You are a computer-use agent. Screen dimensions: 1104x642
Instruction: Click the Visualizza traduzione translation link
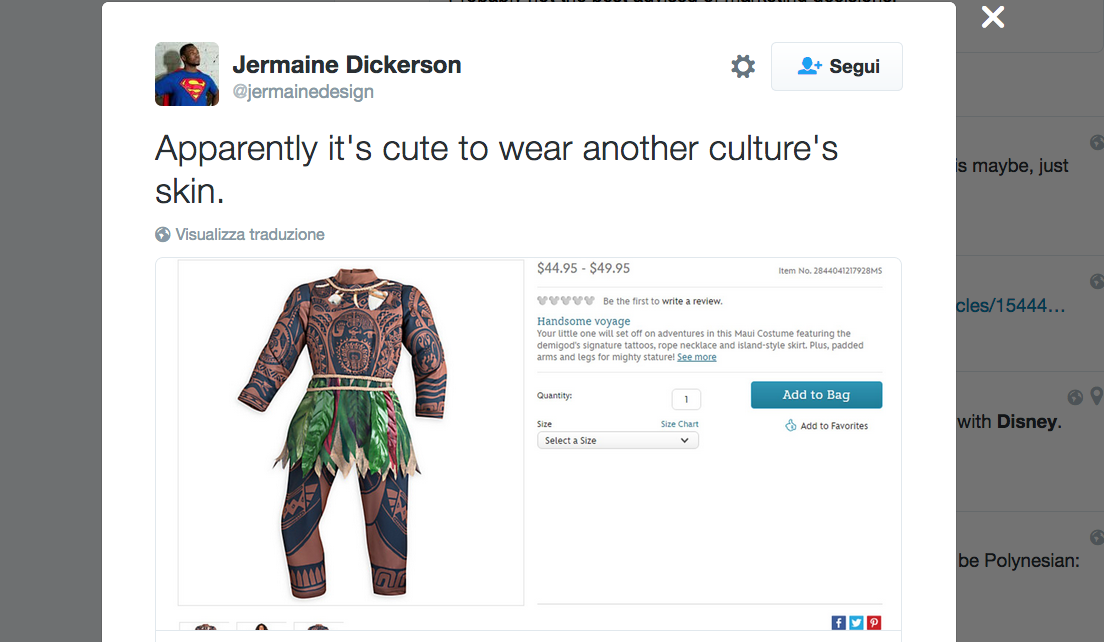pyautogui.click(x=250, y=234)
